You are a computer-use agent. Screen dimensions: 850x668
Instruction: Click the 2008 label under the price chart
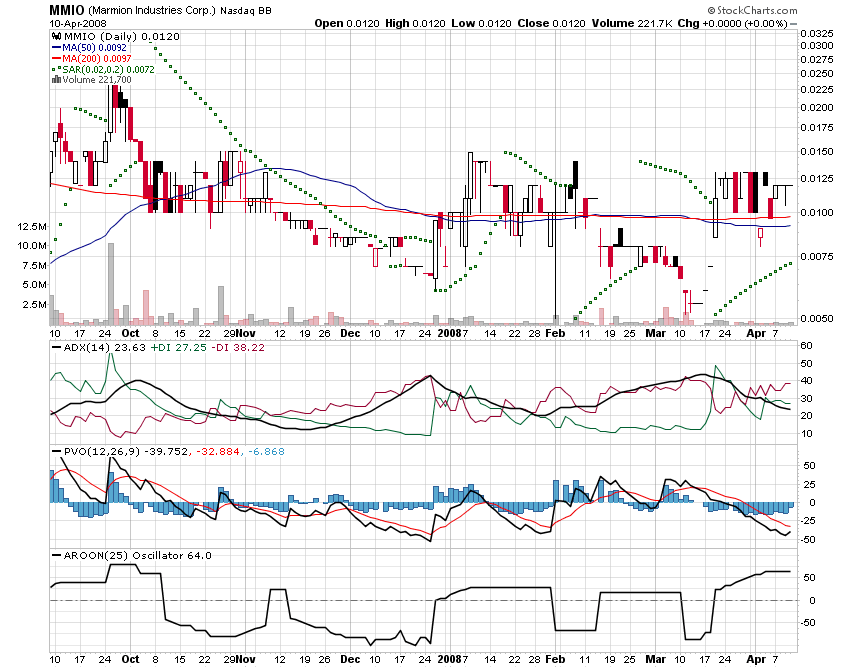[x=449, y=333]
